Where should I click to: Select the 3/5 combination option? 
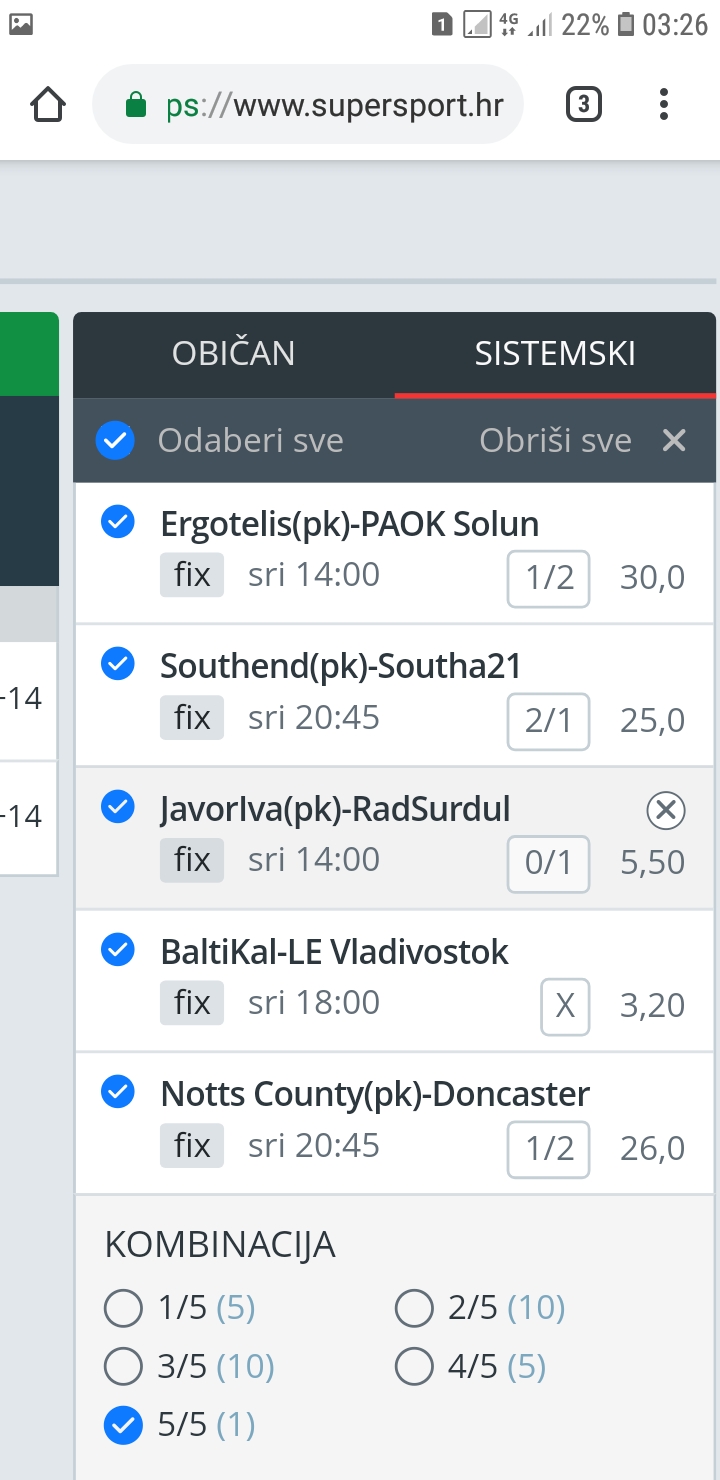click(x=123, y=1367)
